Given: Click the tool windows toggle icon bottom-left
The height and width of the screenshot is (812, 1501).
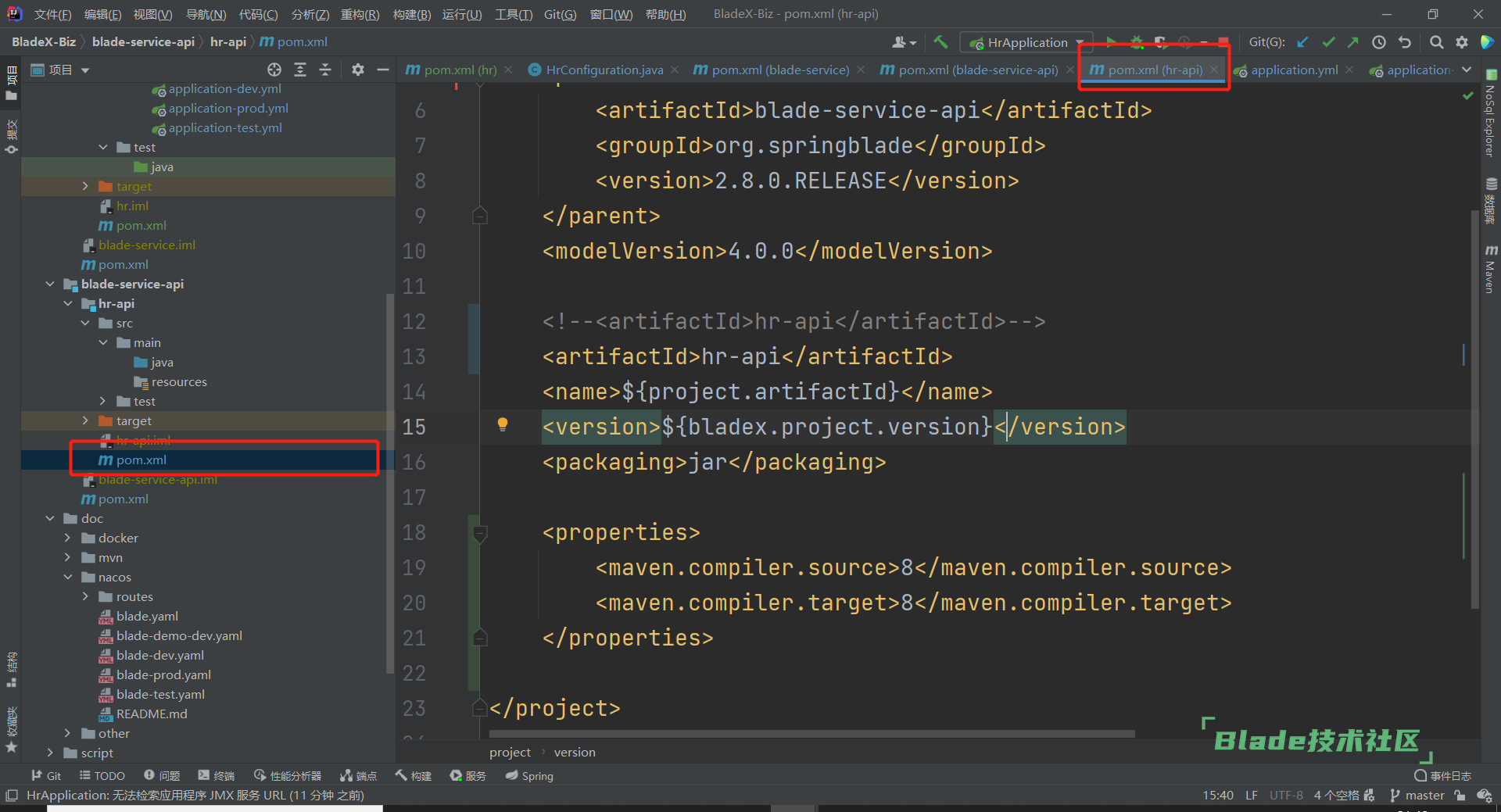Looking at the screenshot, I should [12, 796].
